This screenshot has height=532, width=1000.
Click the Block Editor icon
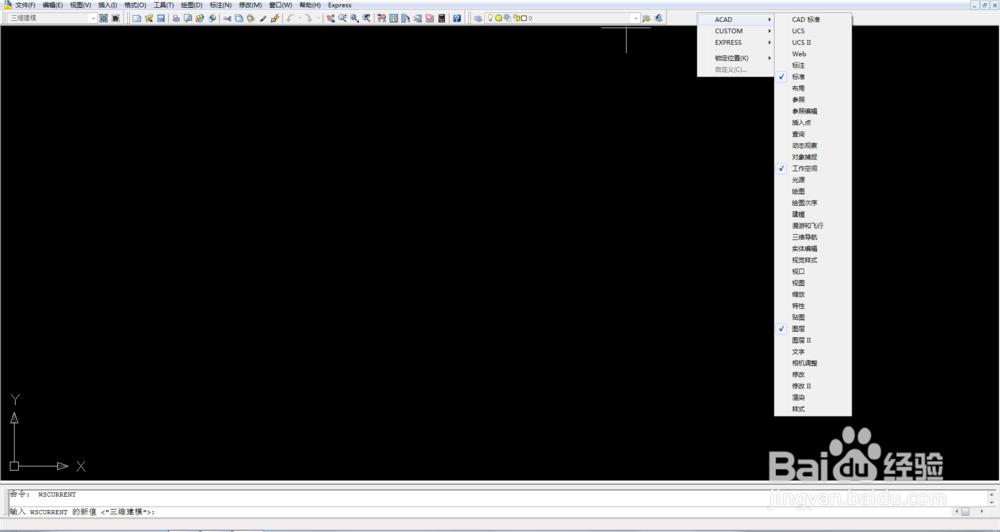click(x=275, y=18)
